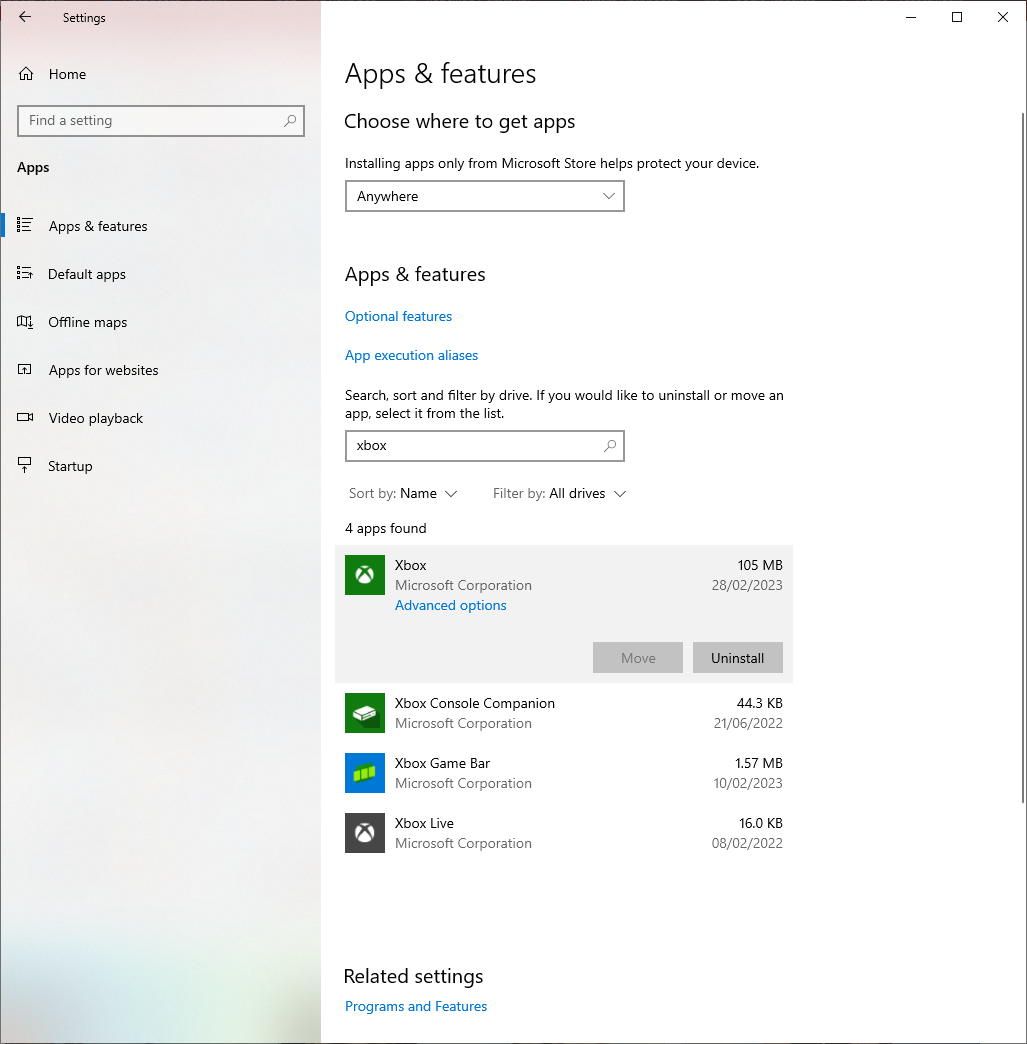
Task: Click the Video playback camera icon
Action: click(25, 417)
